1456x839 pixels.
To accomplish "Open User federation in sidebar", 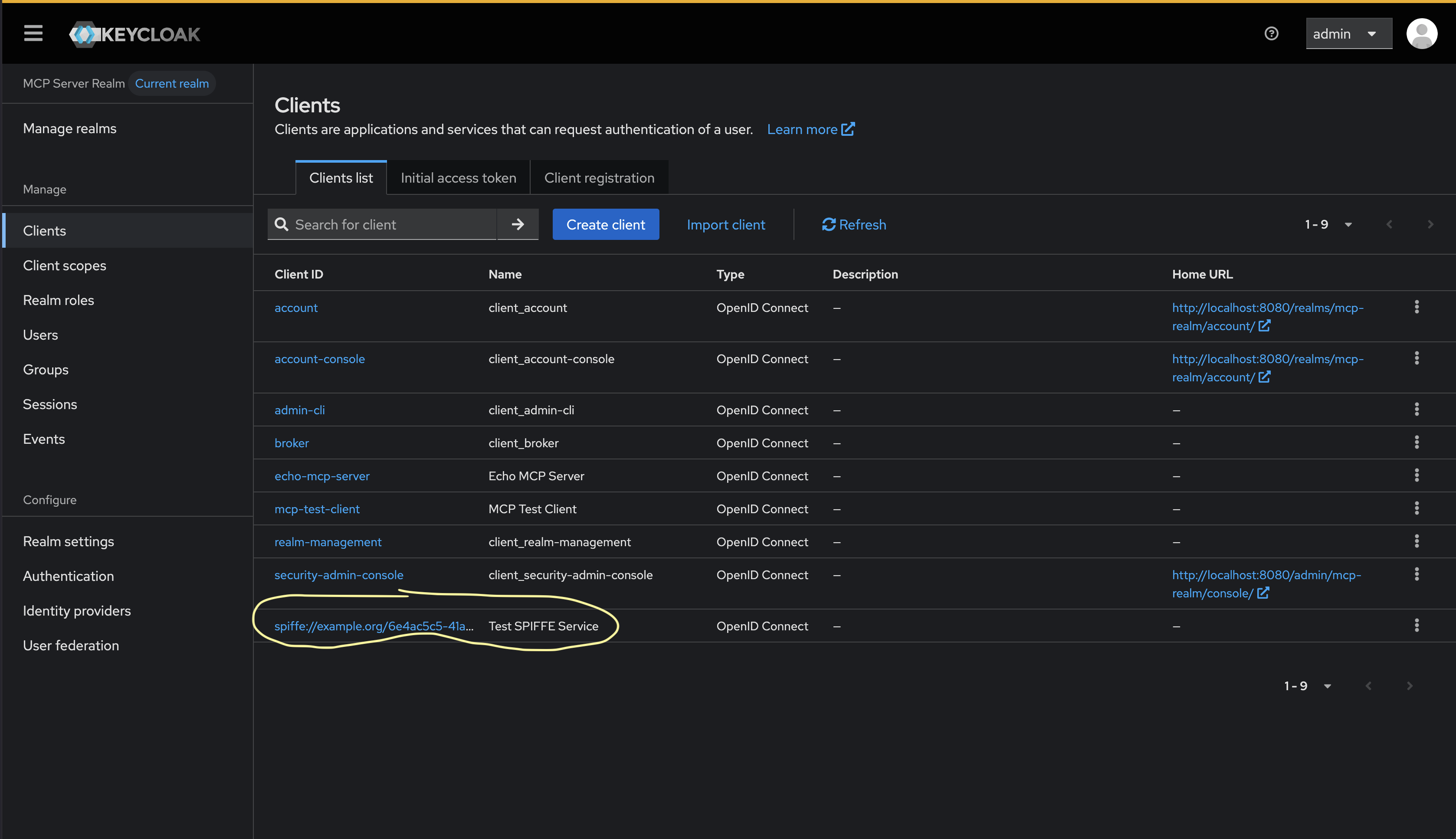I will pos(128,646).
